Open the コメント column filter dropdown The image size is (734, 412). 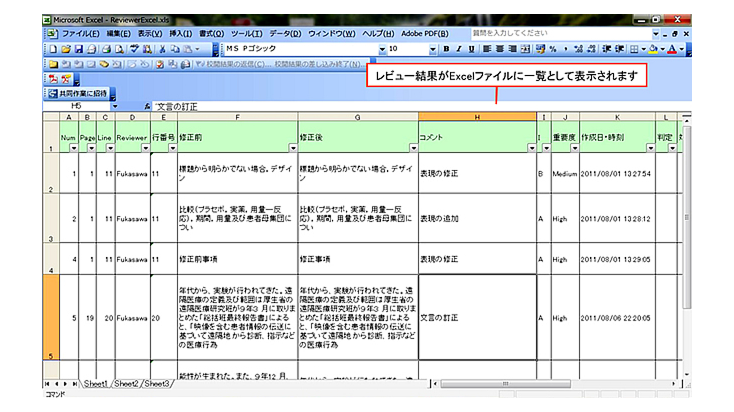[527, 148]
